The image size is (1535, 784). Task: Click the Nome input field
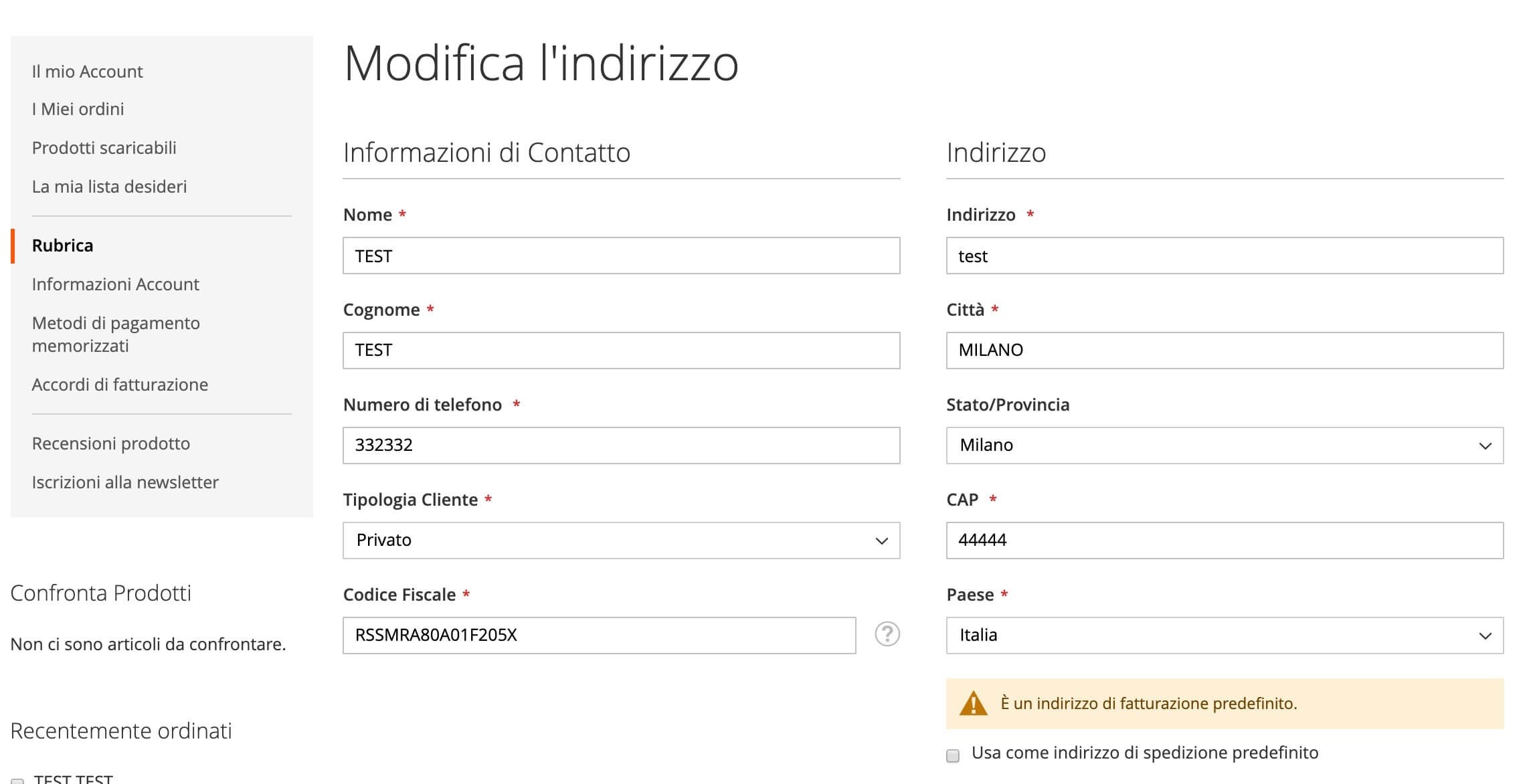point(622,256)
